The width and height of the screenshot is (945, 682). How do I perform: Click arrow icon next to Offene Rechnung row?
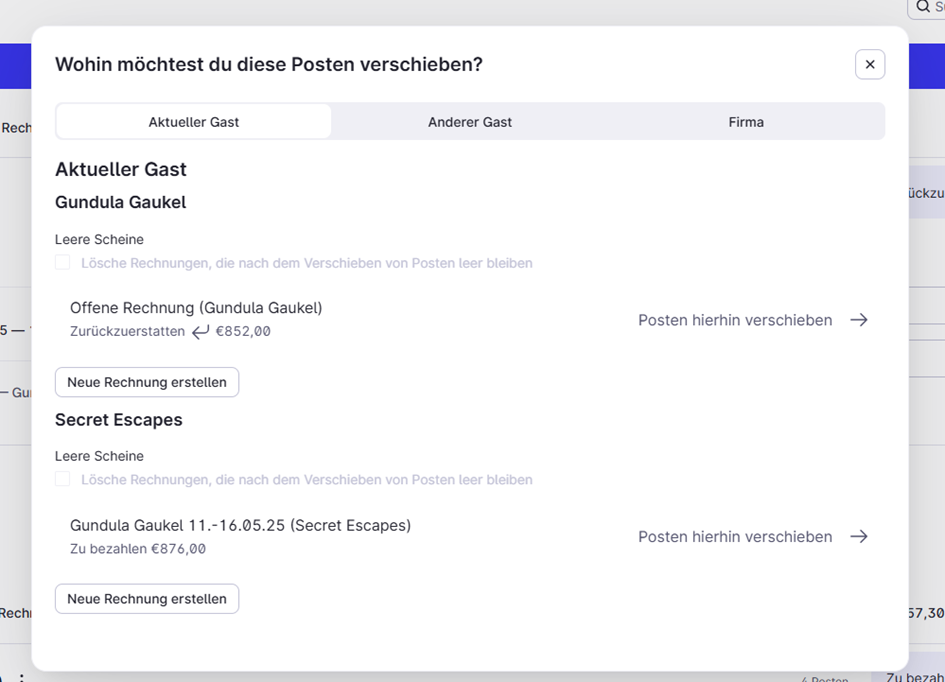click(x=859, y=320)
